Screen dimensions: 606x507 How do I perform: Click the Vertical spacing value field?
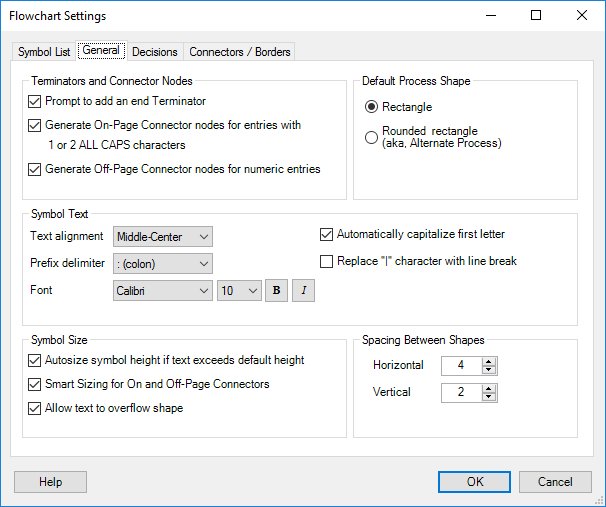461,393
